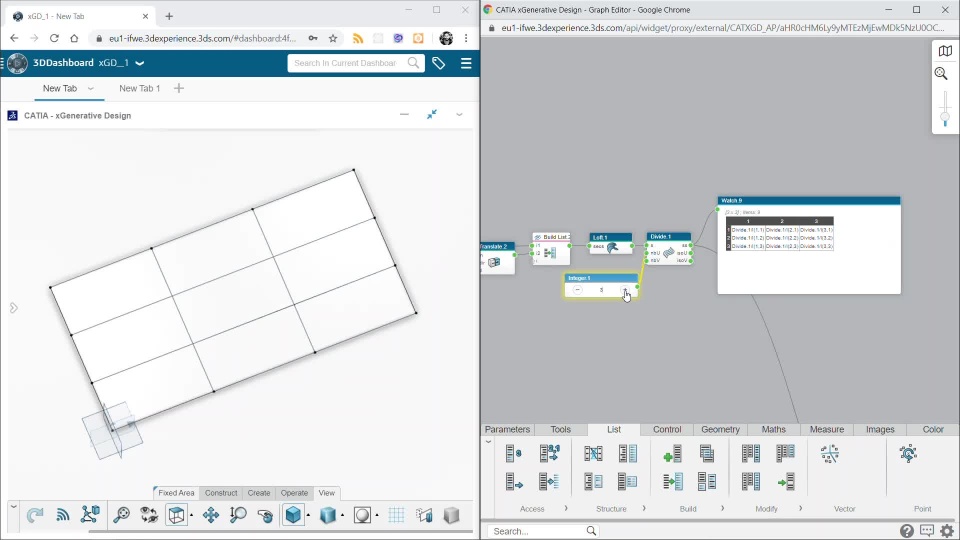Click the list-with-arrow icon in Access group
The image size is (960, 540).
pyautogui.click(x=514, y=481)
